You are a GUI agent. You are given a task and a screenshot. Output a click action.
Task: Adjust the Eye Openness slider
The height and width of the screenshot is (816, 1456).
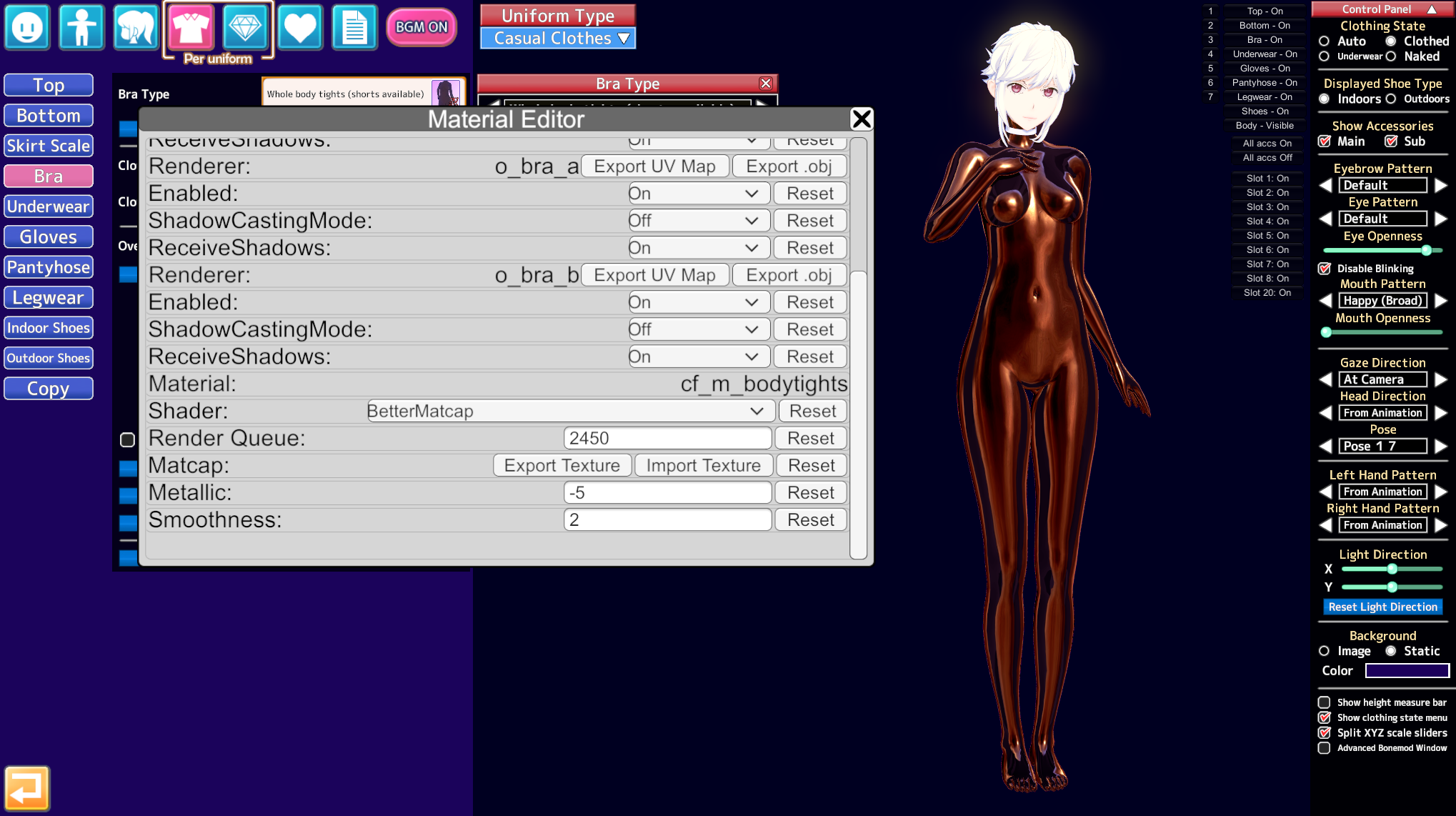point(1382,250)
